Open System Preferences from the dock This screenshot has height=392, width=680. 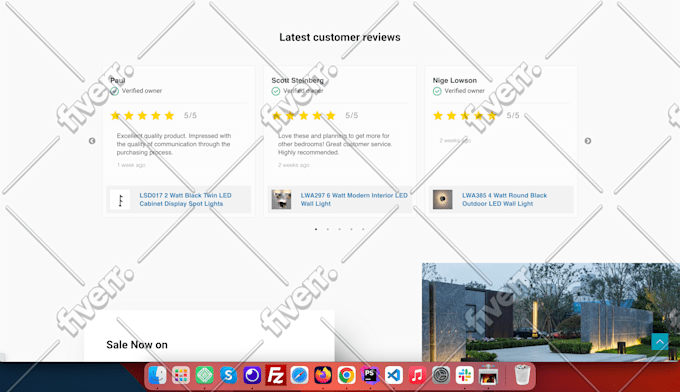tap(441, 375)
